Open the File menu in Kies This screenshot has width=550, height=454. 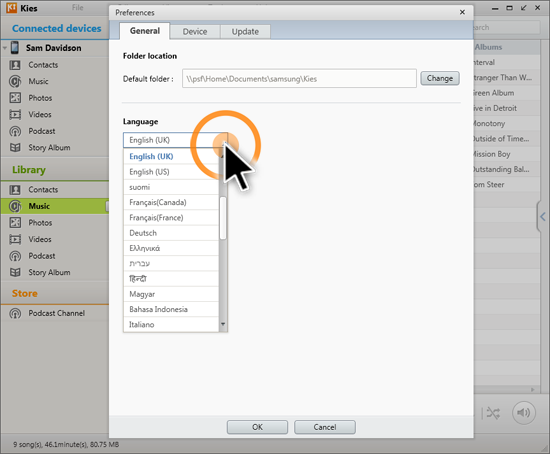coord(78,8)
